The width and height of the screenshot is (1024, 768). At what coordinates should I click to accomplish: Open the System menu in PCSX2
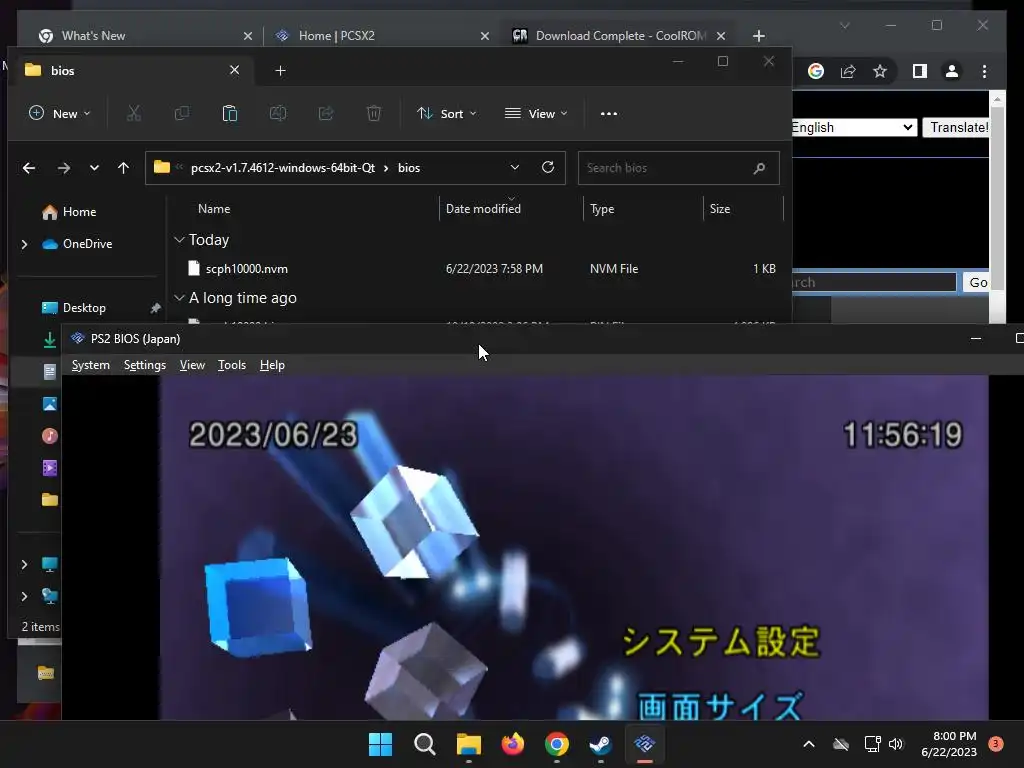(x=91, y=365)
